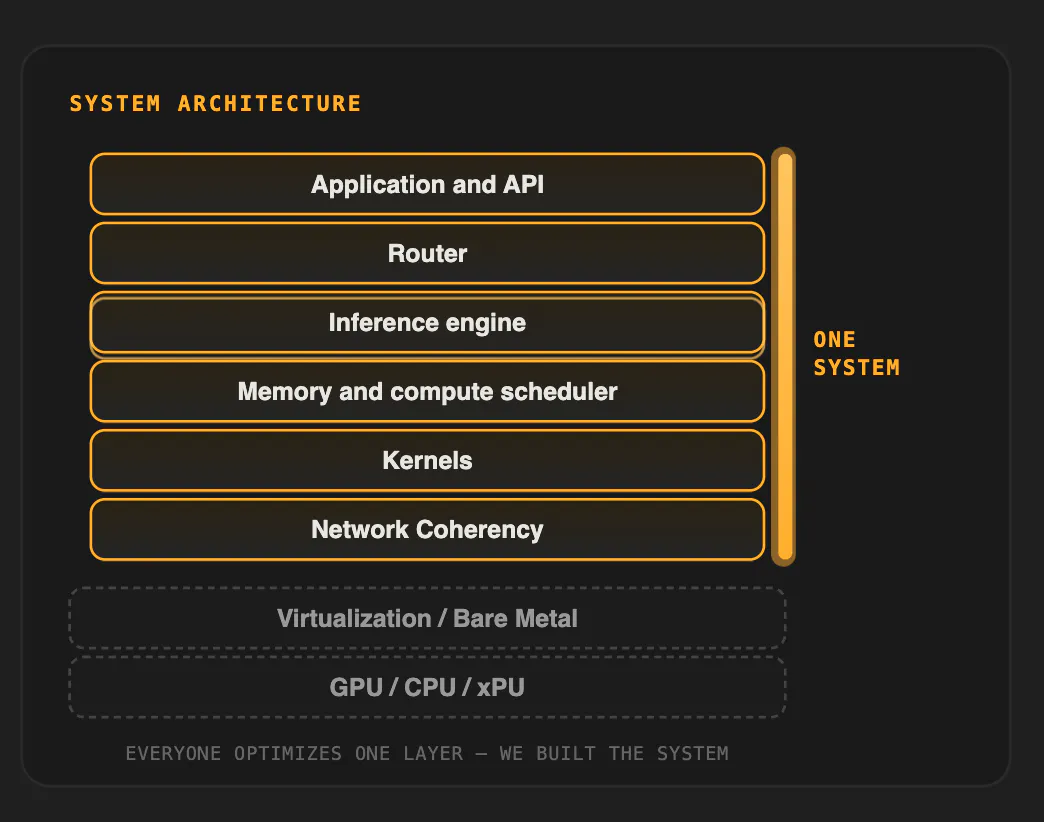The height and width of the screenshot is (822, 1044).
Task: Click the Kernels layer box
Action: [427, 461]
